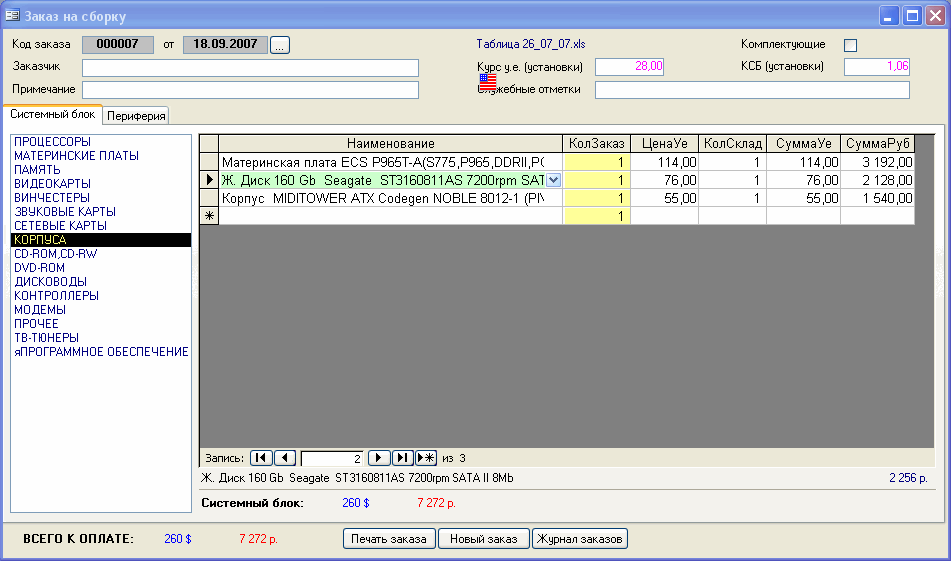Click price cell 114,00 in ЦенаУе column
Image resolution: width=951 pixels, height=561 pixels.
click(x=665, y=162)
